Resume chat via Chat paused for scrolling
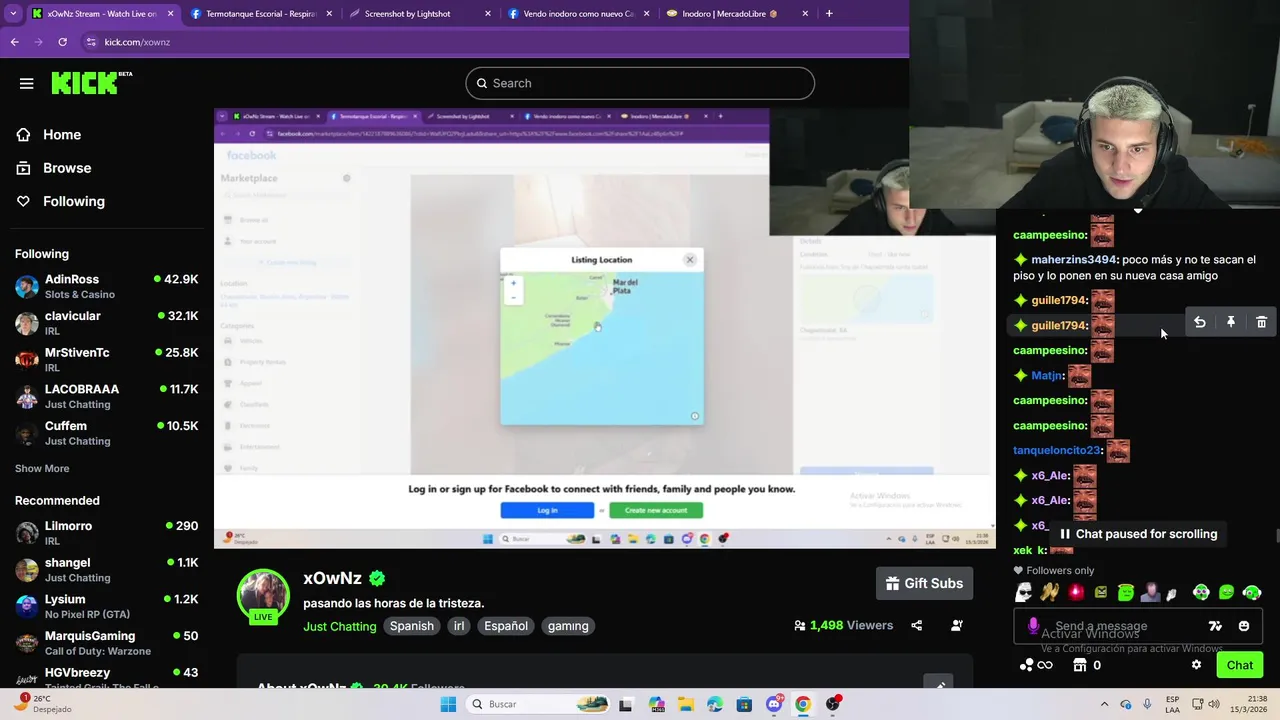This screenshot has height=720, width=1280. tap(1138, 534)
